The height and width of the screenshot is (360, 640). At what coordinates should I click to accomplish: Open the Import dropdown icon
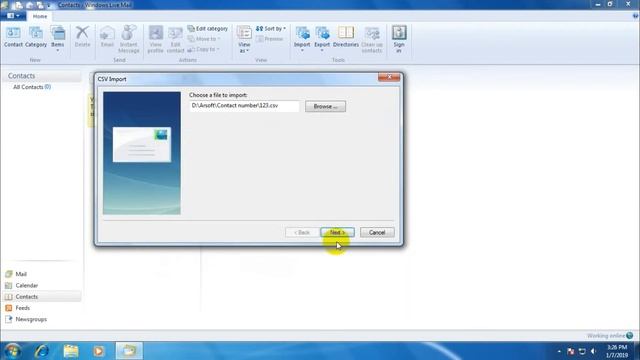[302, 39]
